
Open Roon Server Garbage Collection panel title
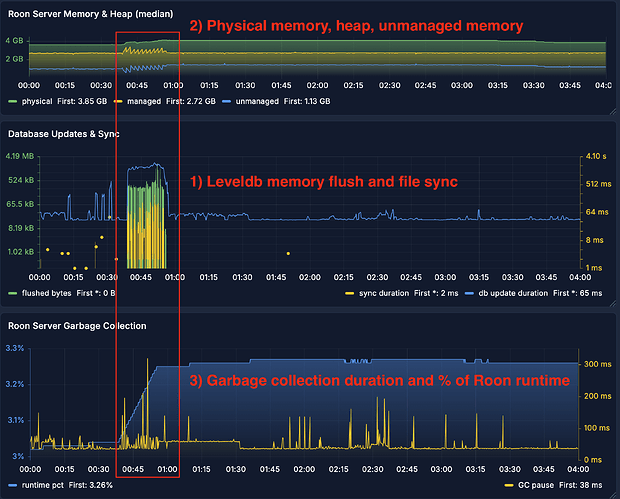77,326
